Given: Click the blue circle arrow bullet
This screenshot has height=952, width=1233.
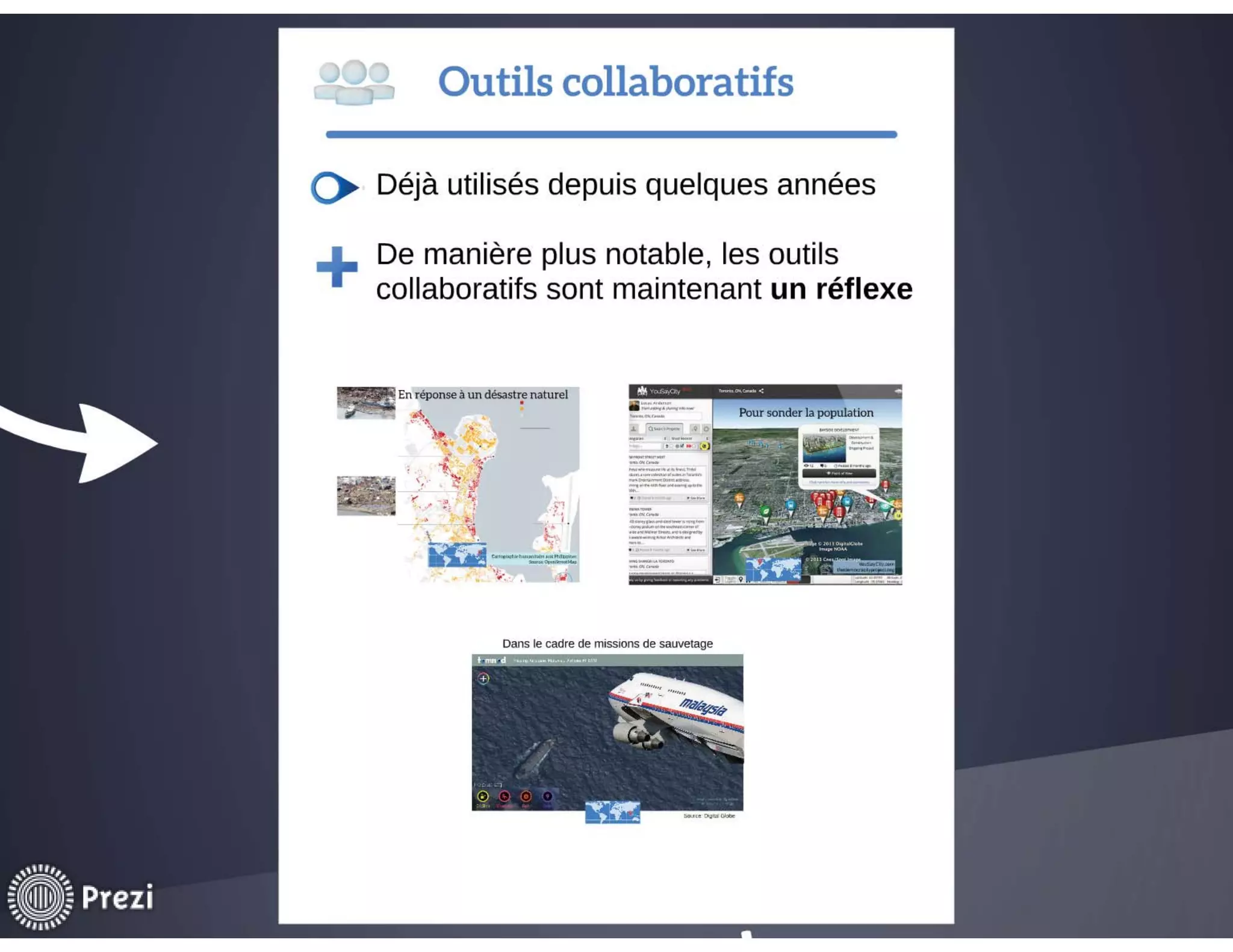Looking at the screenshot, I should 335,188.
